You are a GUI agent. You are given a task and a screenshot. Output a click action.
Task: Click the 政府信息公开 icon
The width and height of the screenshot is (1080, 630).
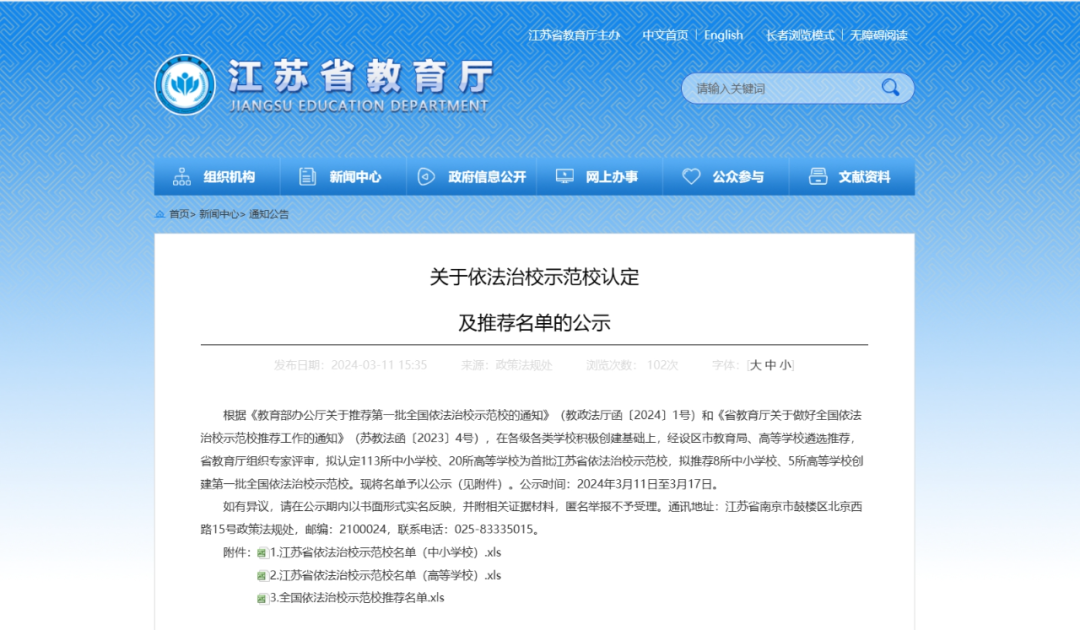(x=426, y=177)
